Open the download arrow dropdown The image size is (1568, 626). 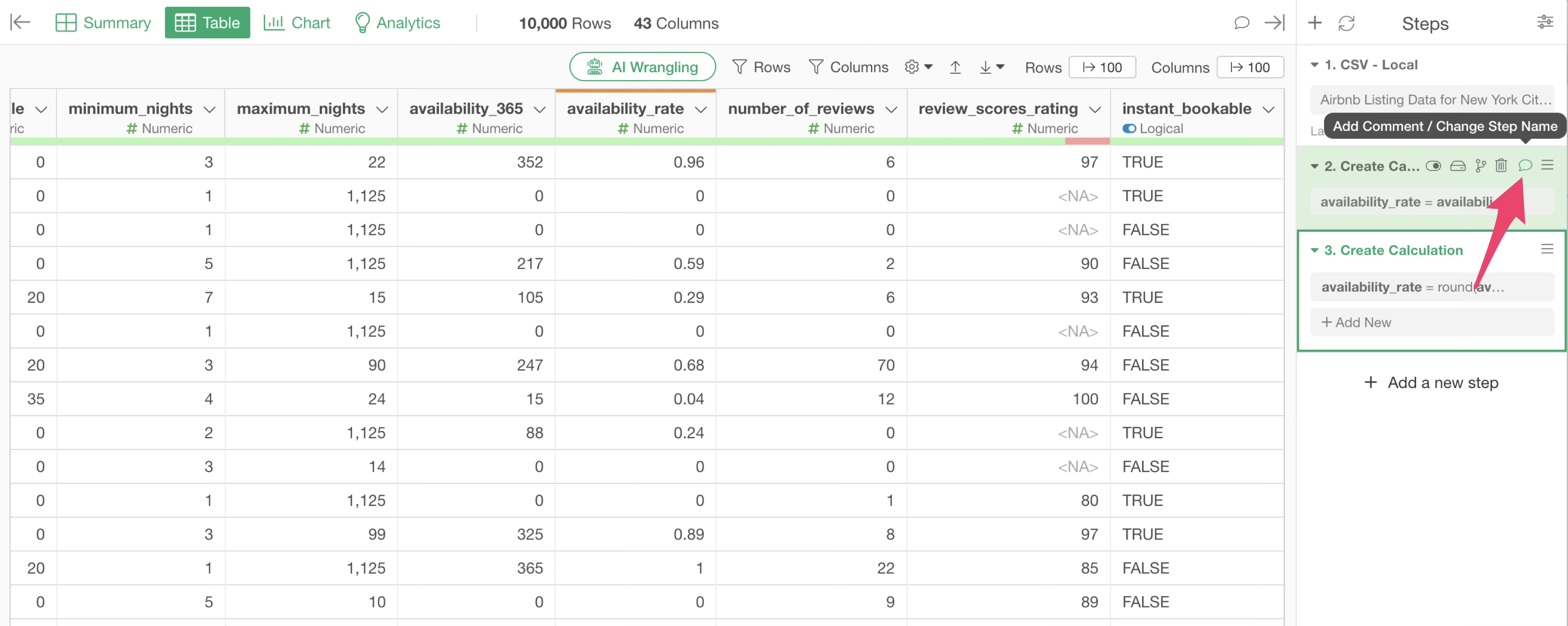coord(991,67)
